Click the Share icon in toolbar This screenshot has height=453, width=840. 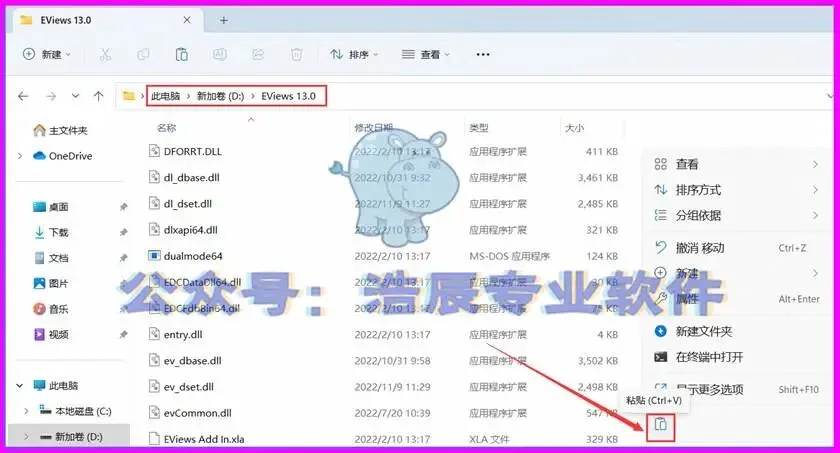click(258, 54)
